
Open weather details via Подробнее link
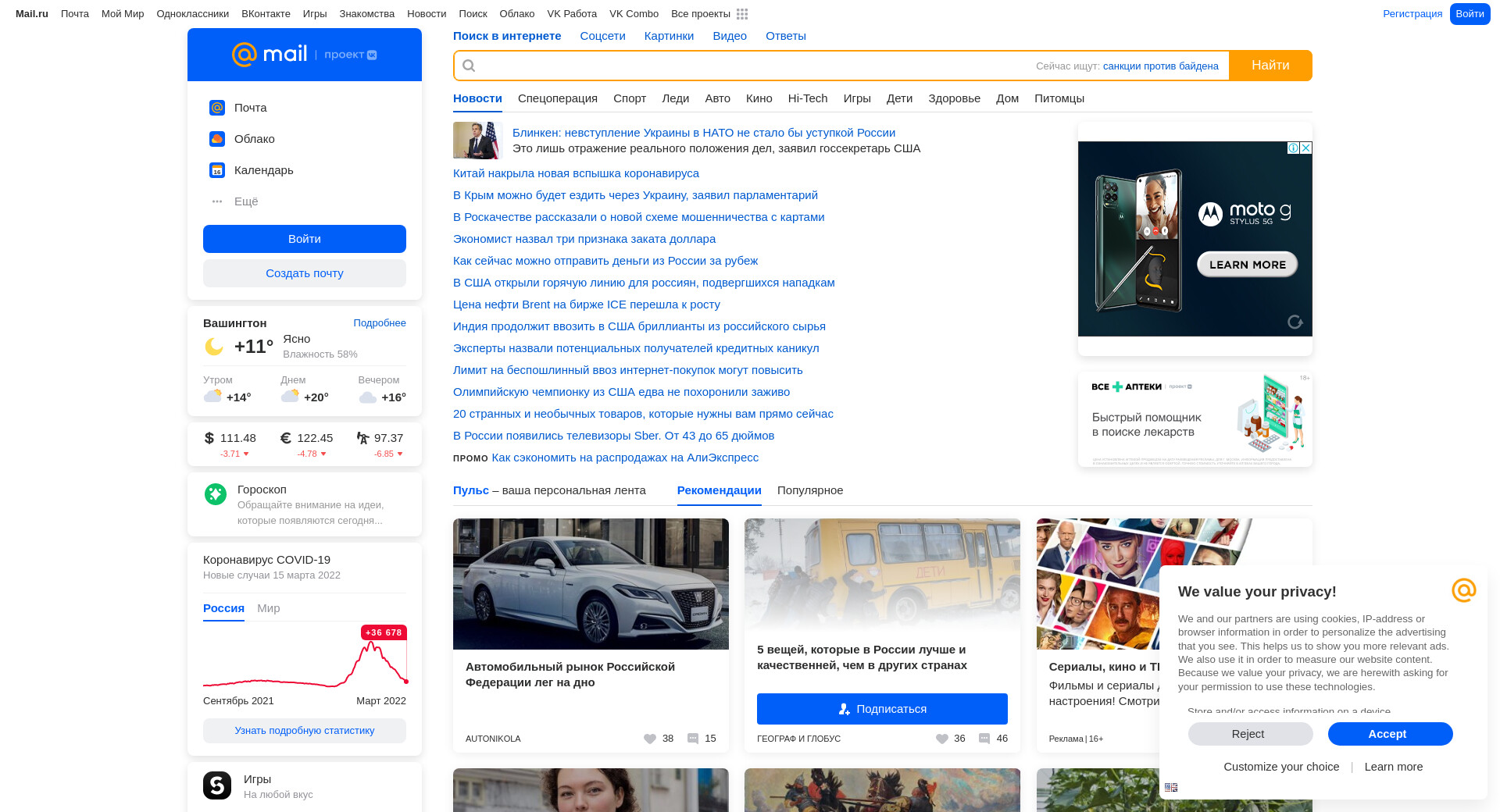click(x=379, y=323)
